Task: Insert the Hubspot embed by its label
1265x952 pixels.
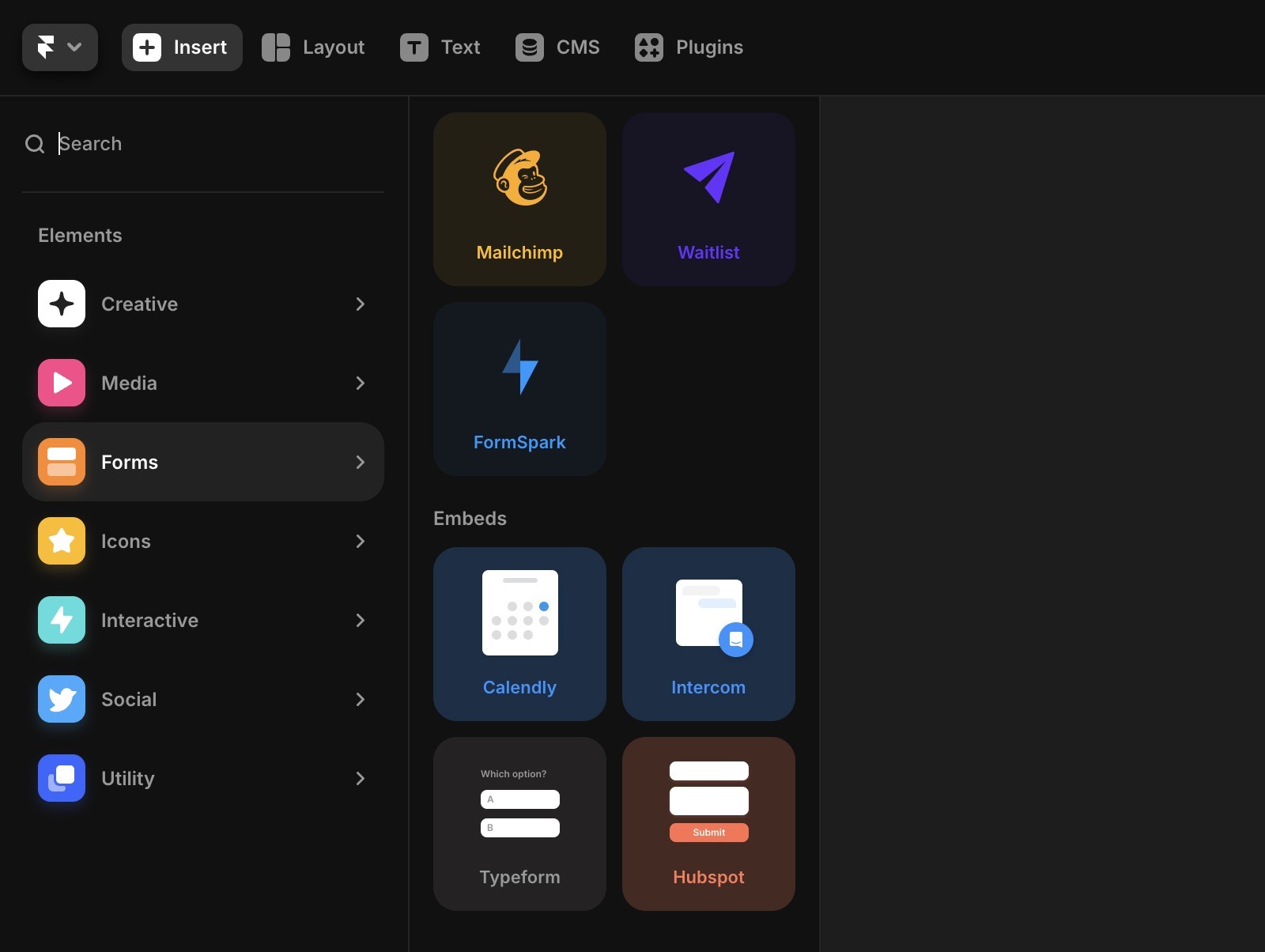Action: click(x=708, y=877)
